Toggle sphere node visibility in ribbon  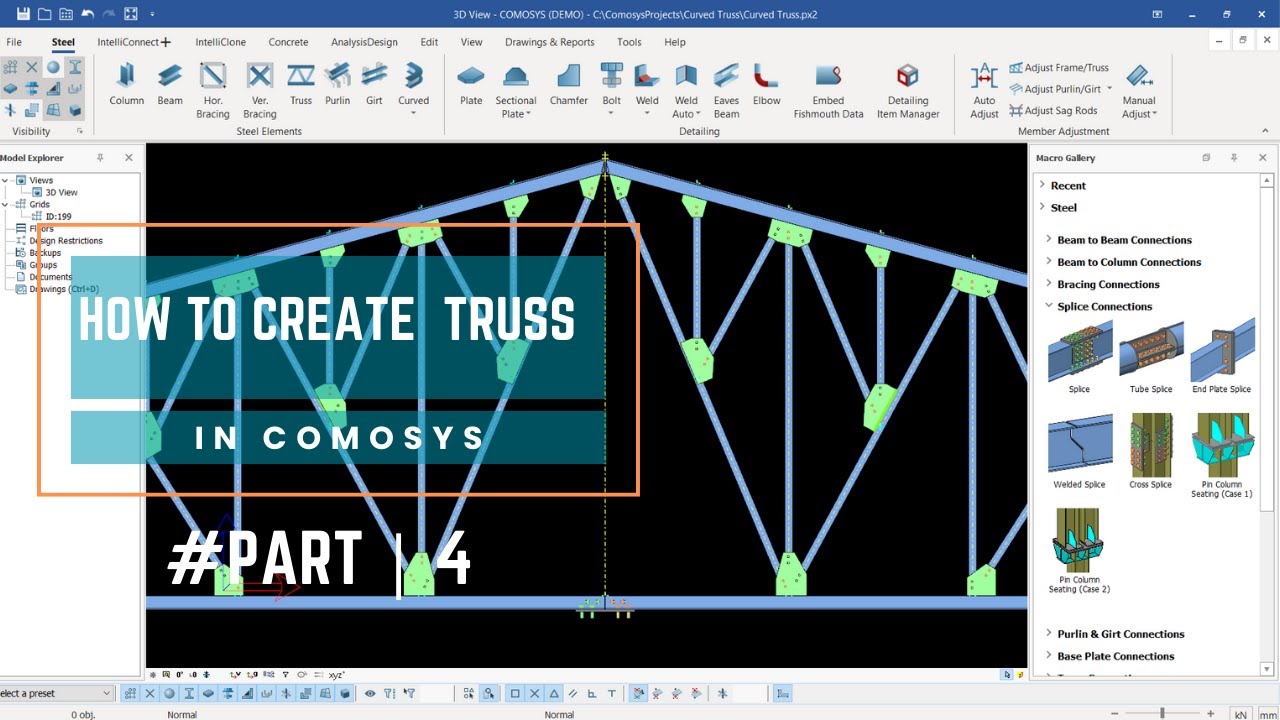coord(53,67)
